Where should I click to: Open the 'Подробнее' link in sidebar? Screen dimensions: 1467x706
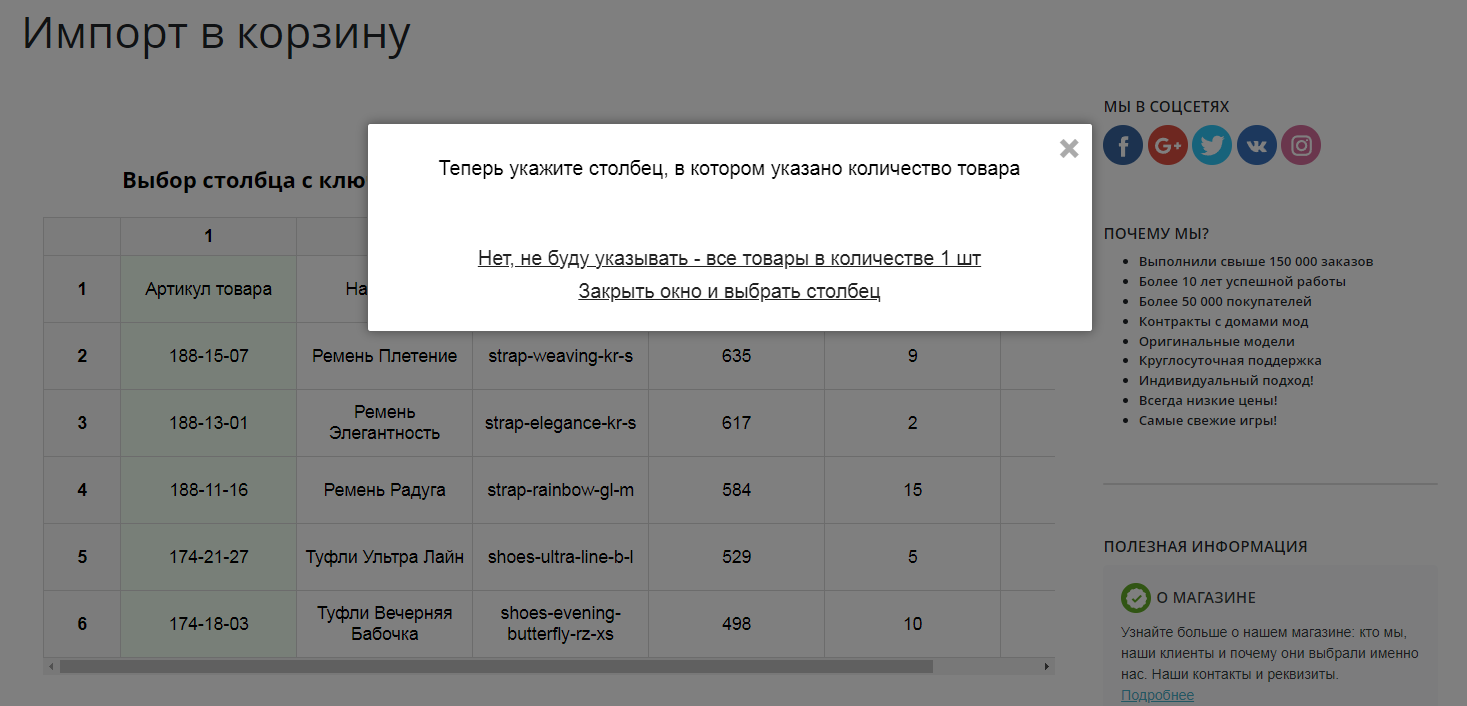tap(1157, 695)
